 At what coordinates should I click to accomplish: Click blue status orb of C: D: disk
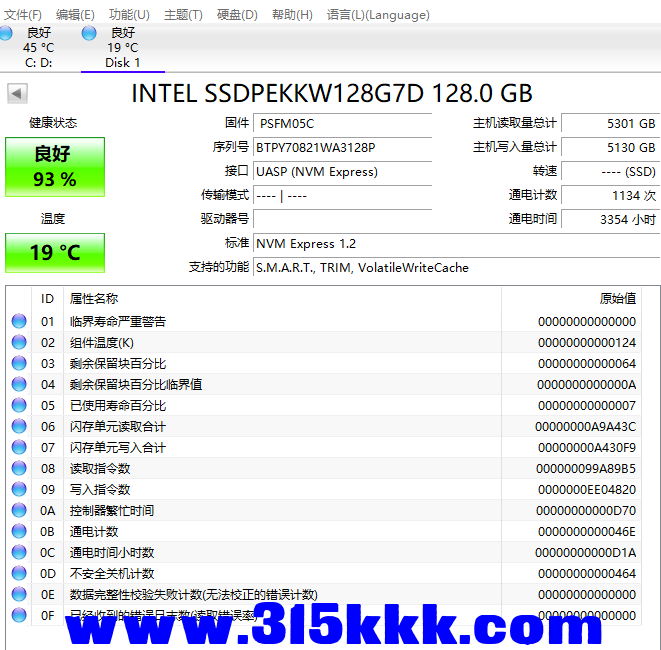pyautogui.click(x=5, y=33)
